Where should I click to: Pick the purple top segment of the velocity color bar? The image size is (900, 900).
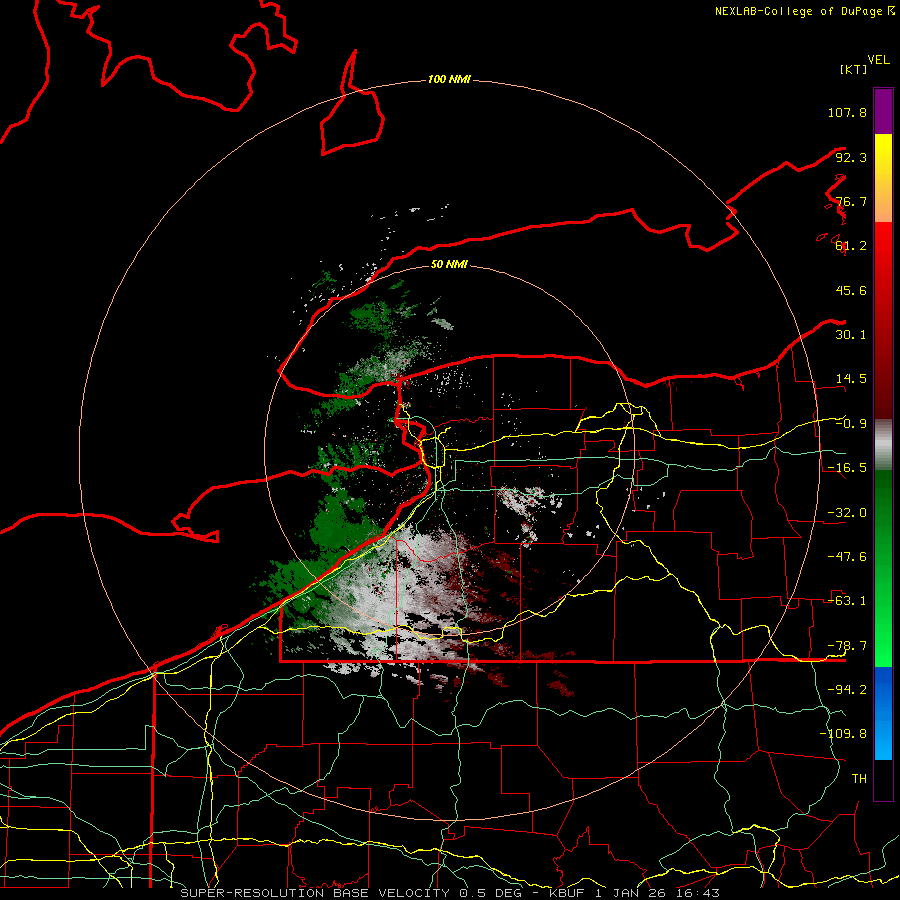point(883,111)
